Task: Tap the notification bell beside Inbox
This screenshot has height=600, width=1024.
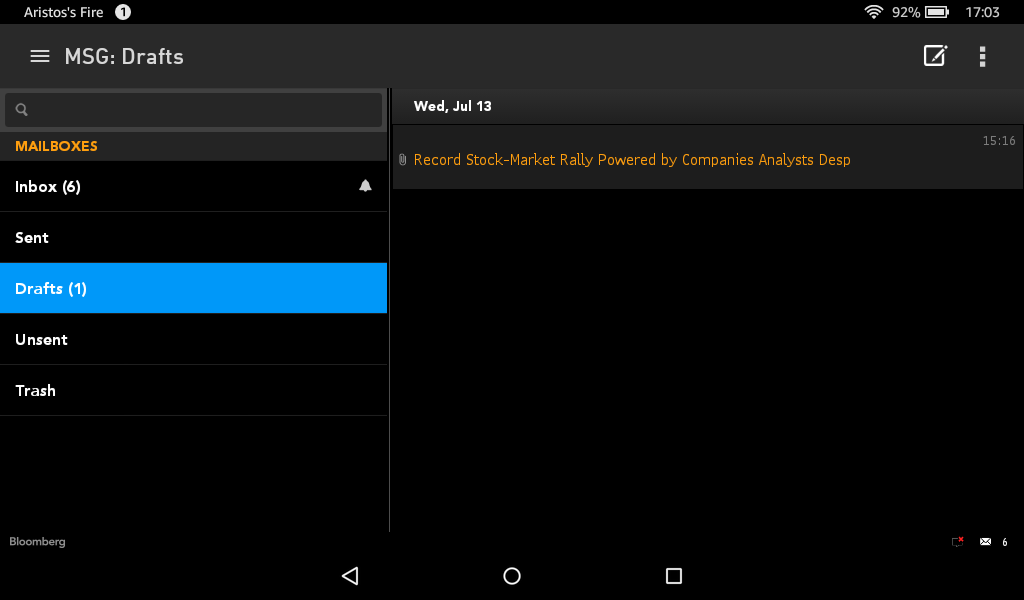Action: (365, 185)
